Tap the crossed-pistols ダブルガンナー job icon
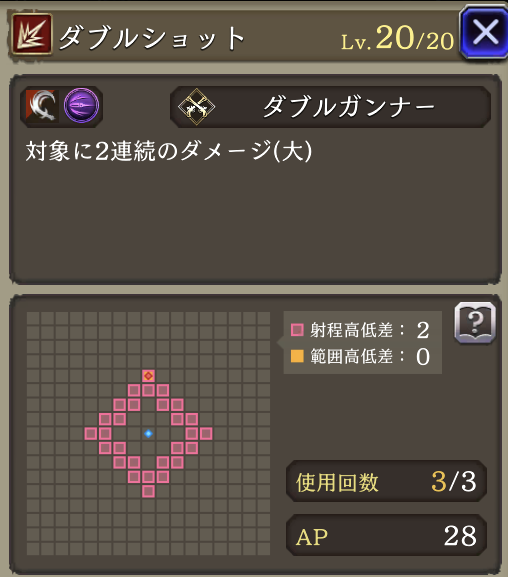 (x=196, y=106)
